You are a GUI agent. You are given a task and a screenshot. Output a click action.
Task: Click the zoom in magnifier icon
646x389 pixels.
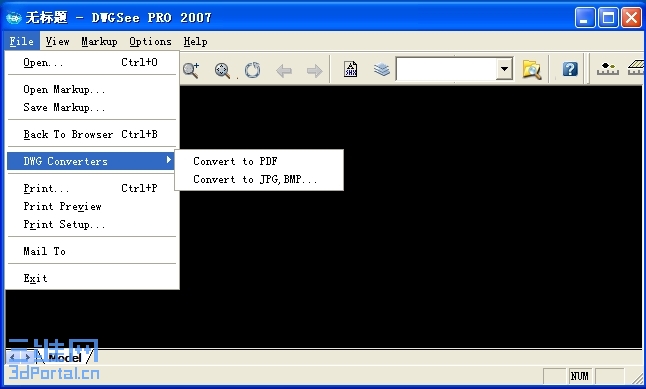pos(191,70)
